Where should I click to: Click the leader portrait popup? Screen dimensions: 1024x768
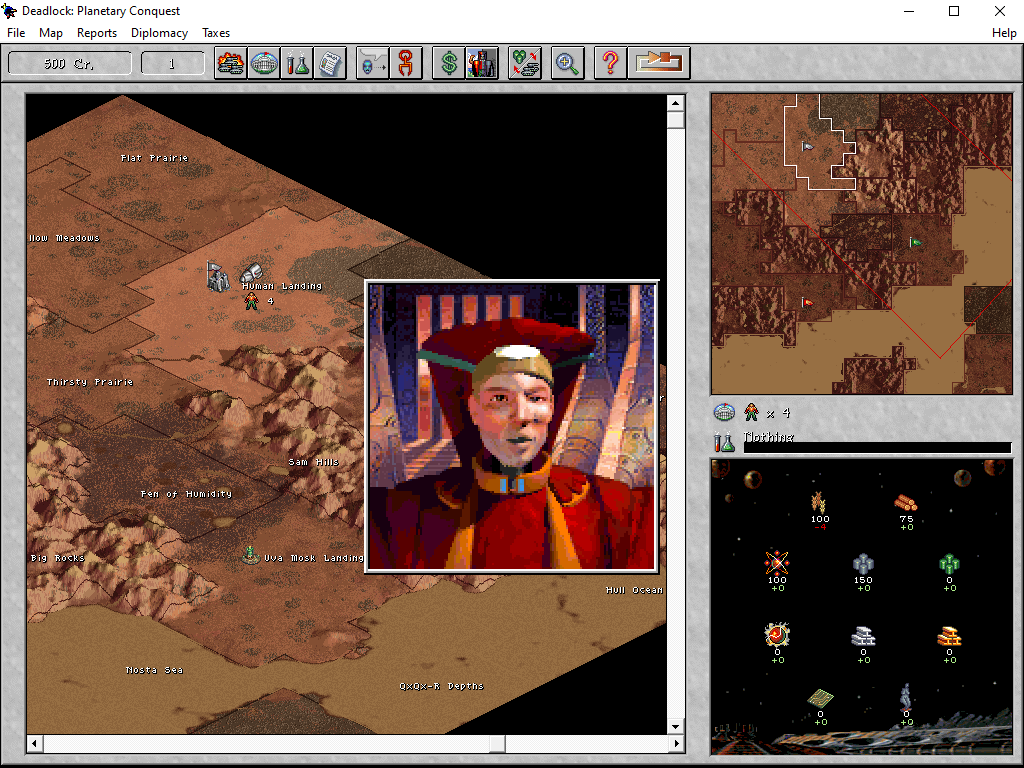pos(511,426)
